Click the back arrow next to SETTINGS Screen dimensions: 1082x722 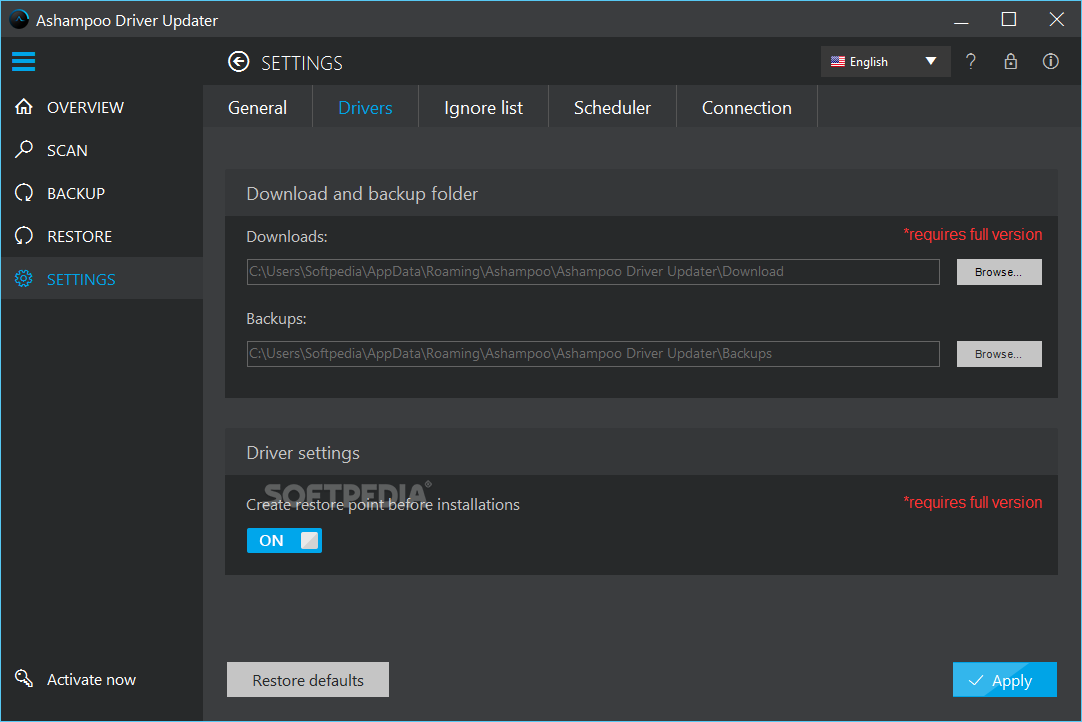(x=239, y=62)
